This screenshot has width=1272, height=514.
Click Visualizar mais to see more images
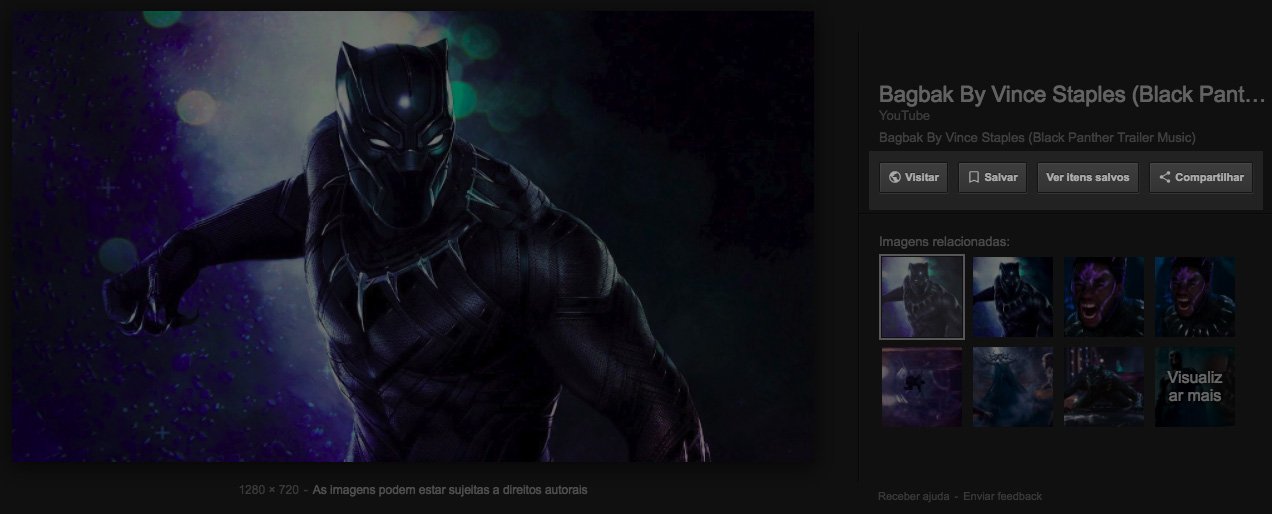[x=1194, y=387]
